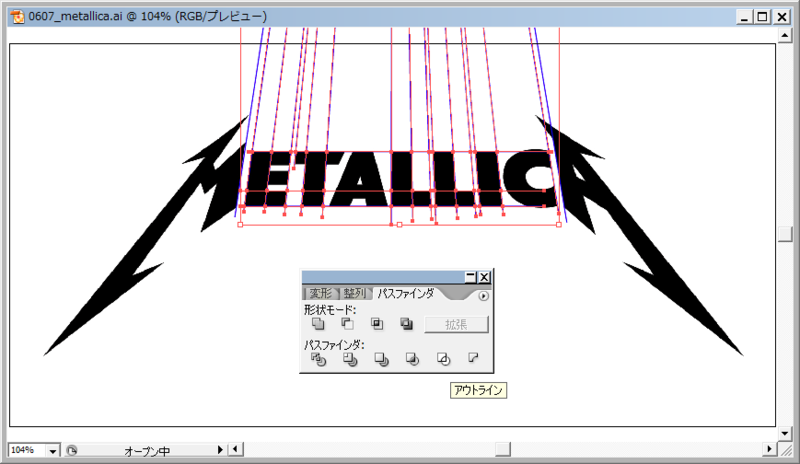Switch to the 整列 tab
This screenshot has width=800, height=464.
coord(354,294)
